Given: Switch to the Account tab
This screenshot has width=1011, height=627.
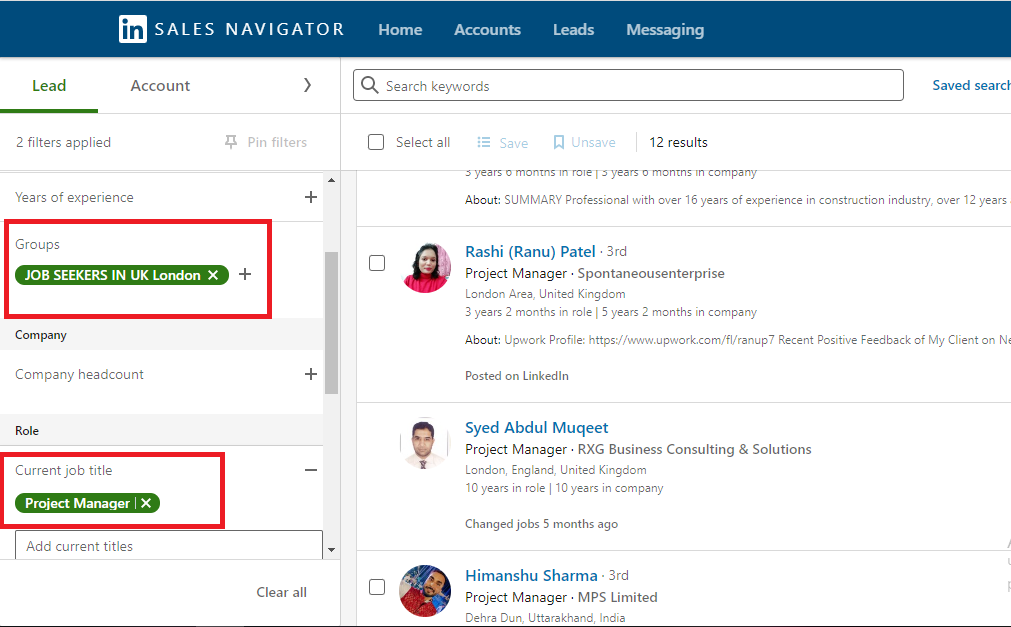Looking at the screenshot, I should (161, 85).
